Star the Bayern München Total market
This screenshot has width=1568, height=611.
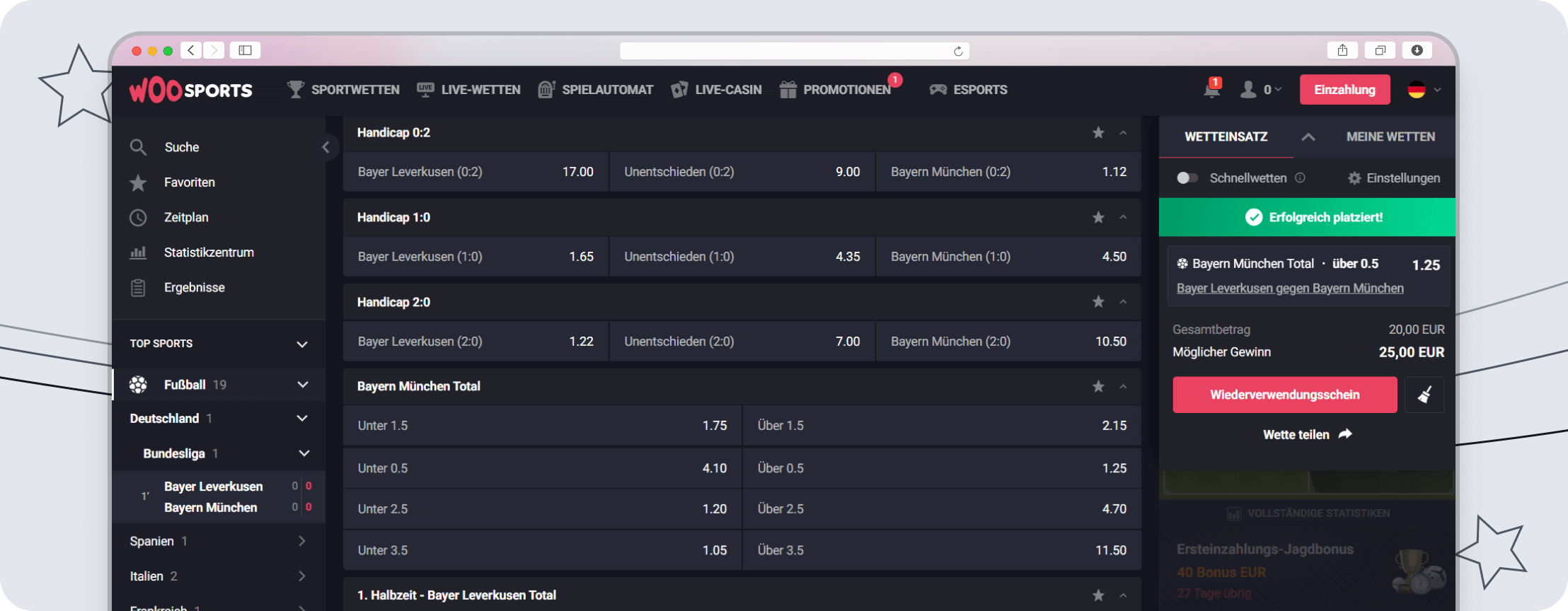1098,386
